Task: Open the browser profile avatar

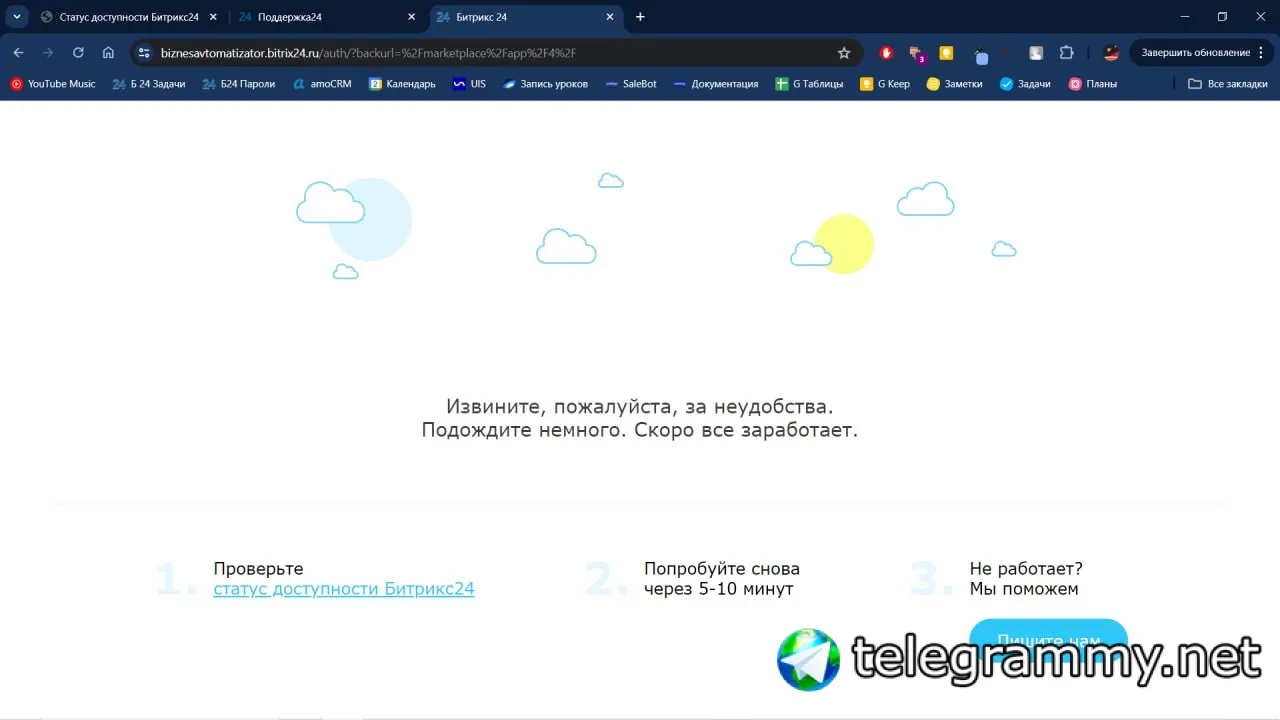Action: [1111, 53]
